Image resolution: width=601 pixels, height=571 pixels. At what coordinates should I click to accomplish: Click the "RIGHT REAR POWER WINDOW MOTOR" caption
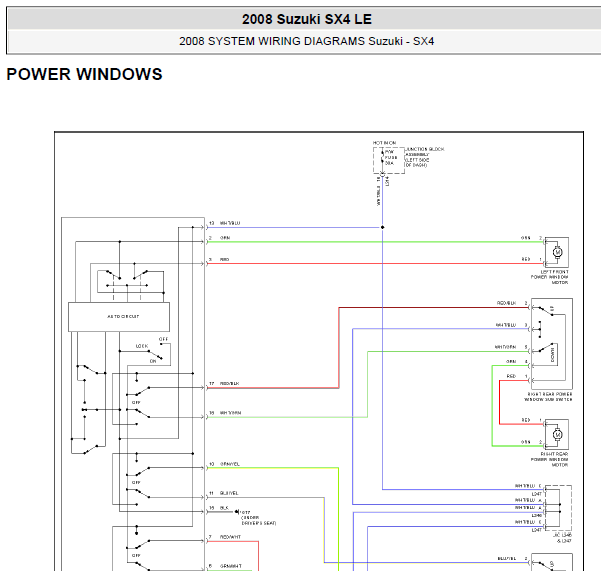coord(550,459)
